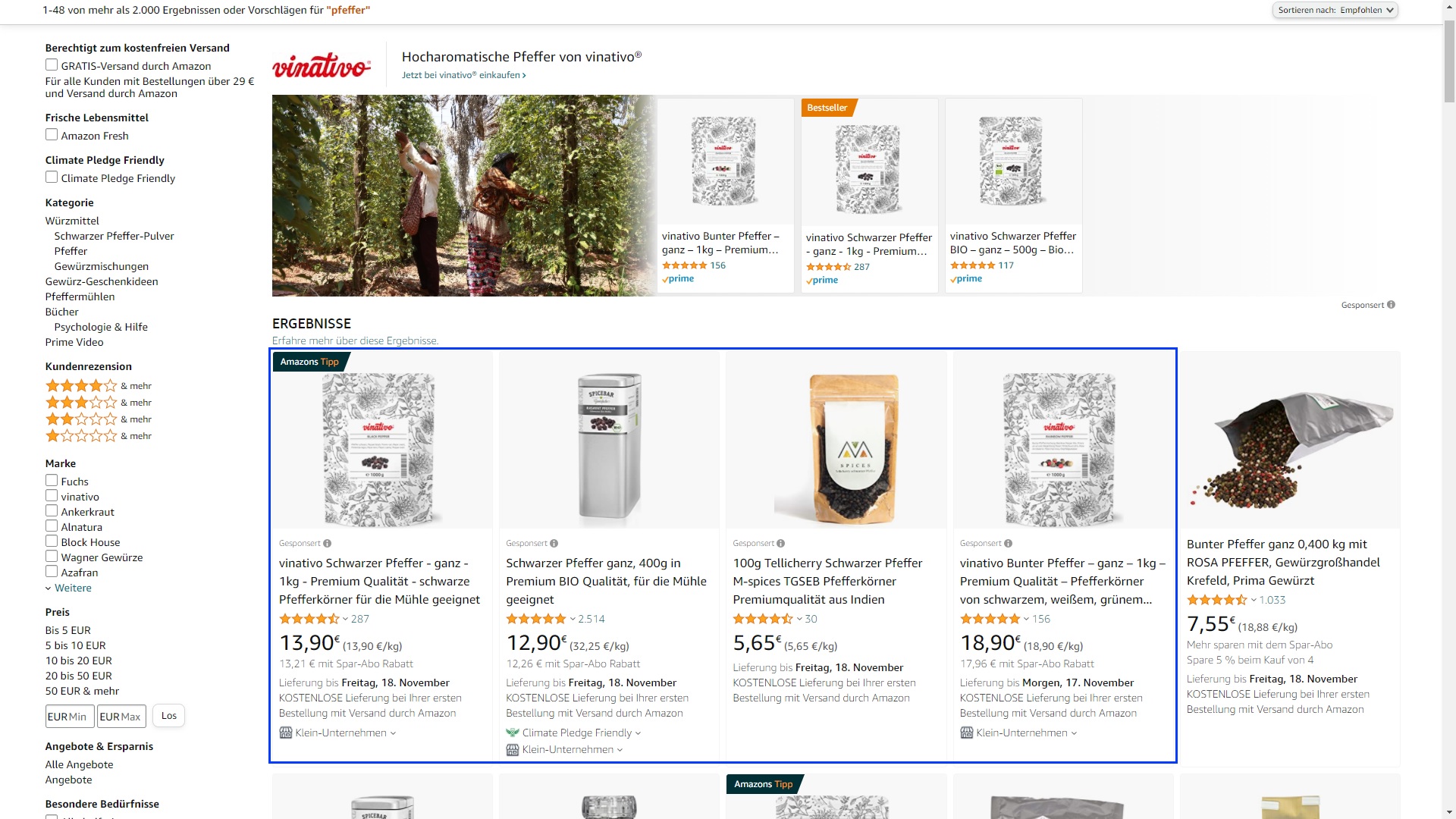Click the Amazons Tipp badge on first result
This screenshot has height=819, width=1456.
308,360
